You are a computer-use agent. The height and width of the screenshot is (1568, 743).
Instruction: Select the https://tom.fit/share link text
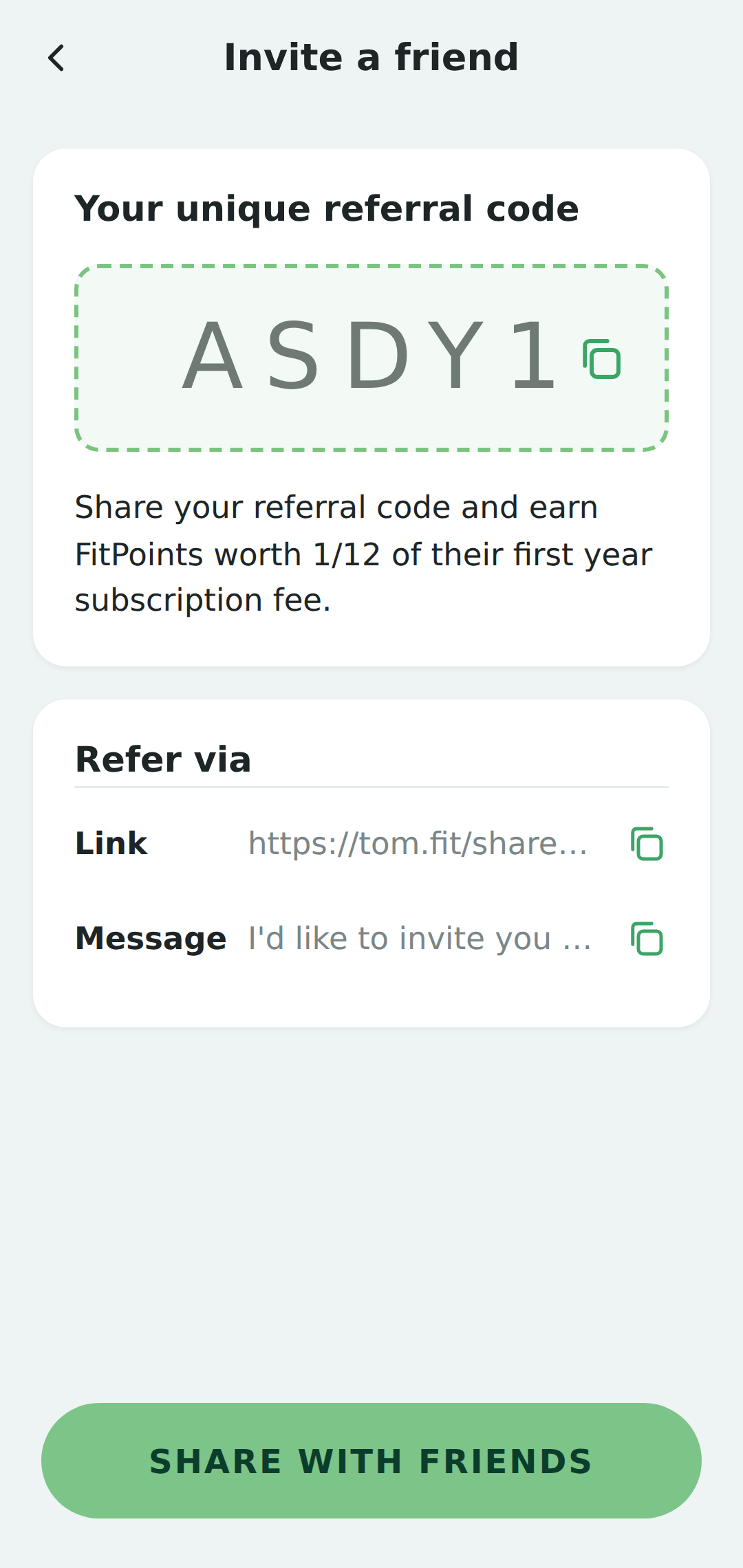[x=418, y=844]
